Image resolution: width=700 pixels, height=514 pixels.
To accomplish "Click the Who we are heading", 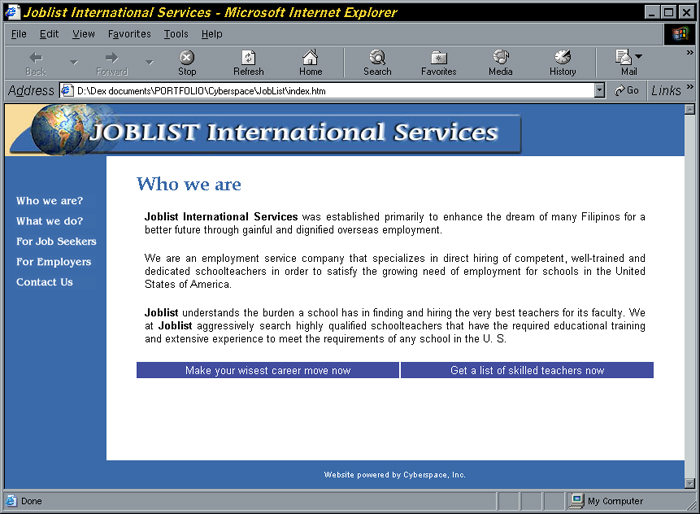I will [189, 184].
